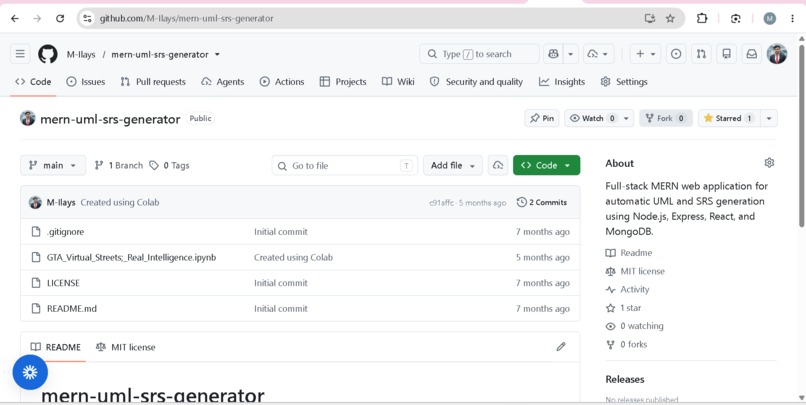Click the Chrome profile M avatar
Image resolution: width=806 pixels, height=405 pixels.
pyautogui.click(x=770, y=19)
